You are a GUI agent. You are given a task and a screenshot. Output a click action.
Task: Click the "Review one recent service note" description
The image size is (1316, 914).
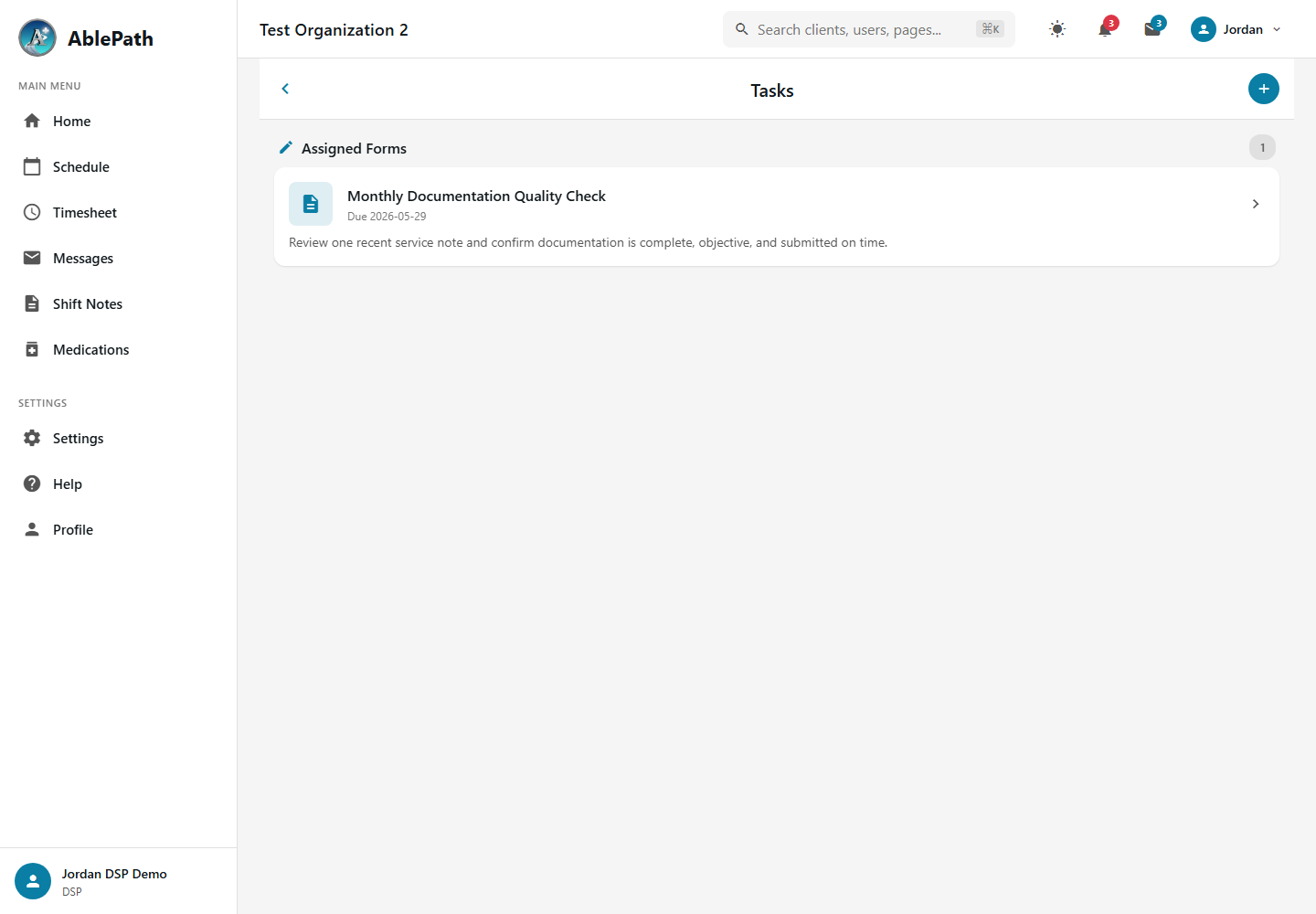588,242
